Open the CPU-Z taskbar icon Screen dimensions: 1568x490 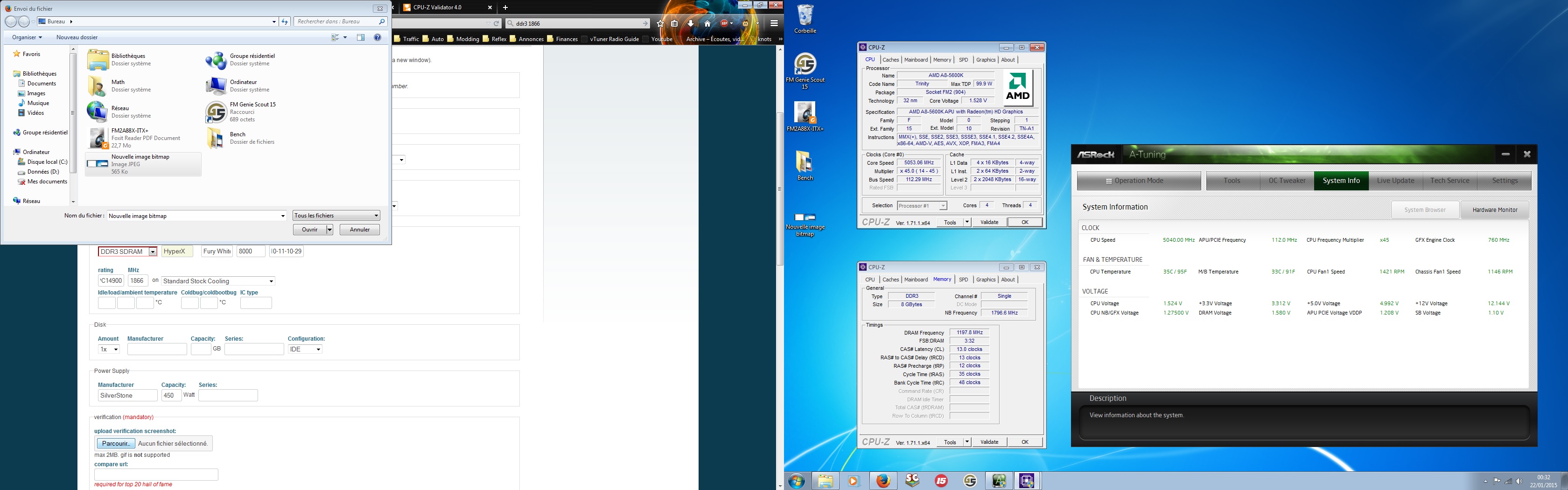pos(1028,481)
